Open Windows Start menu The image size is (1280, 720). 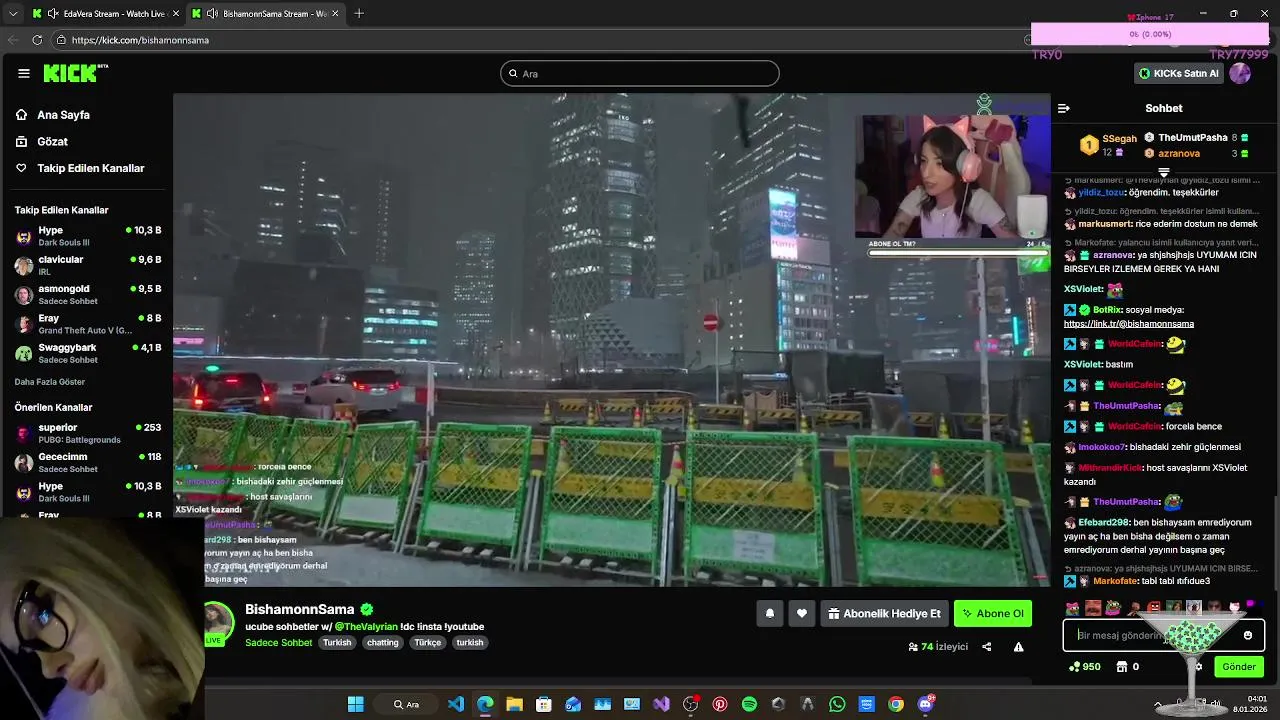(x=356, y=704)
